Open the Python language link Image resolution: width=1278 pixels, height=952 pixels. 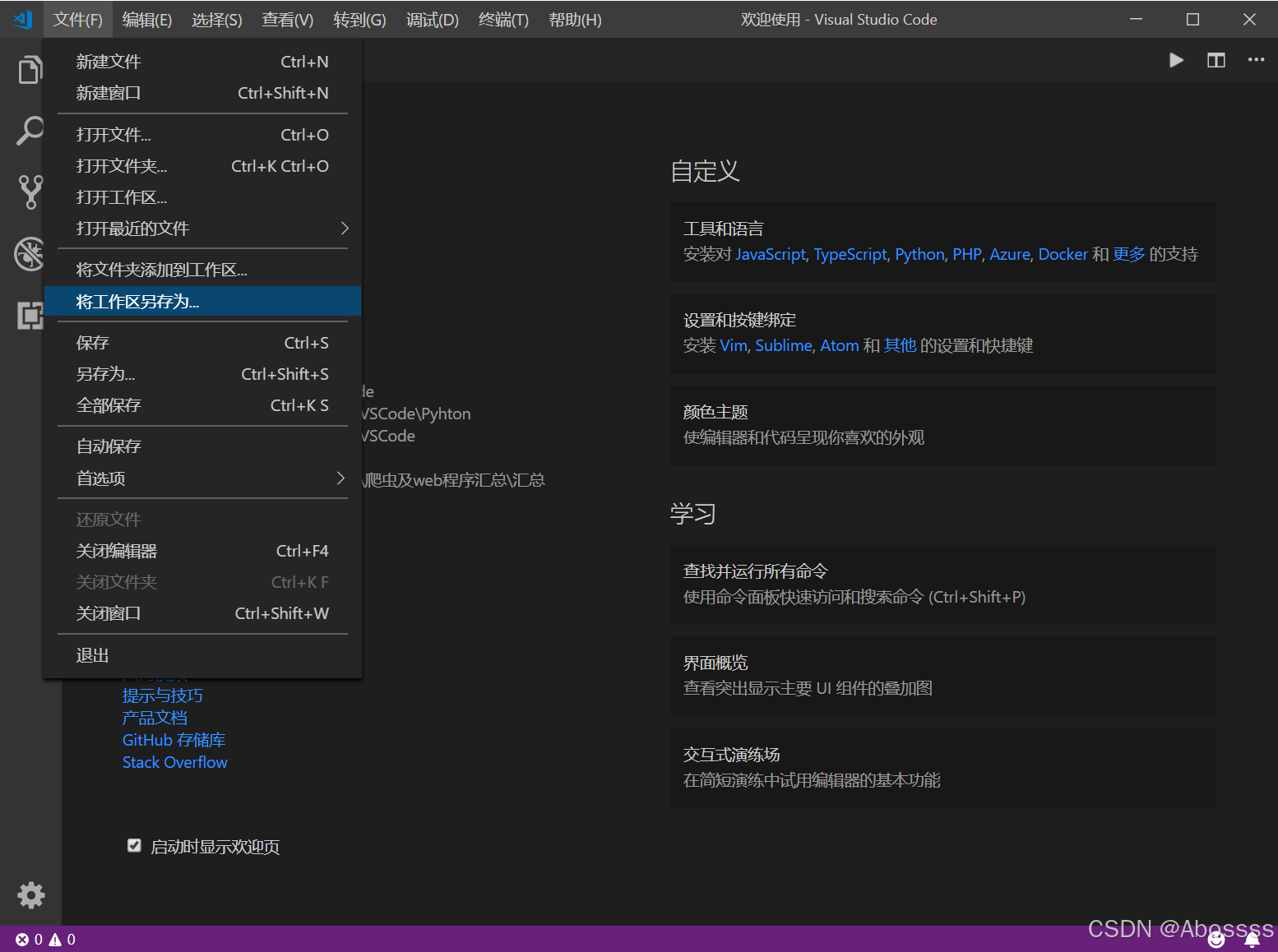(919, 254)
